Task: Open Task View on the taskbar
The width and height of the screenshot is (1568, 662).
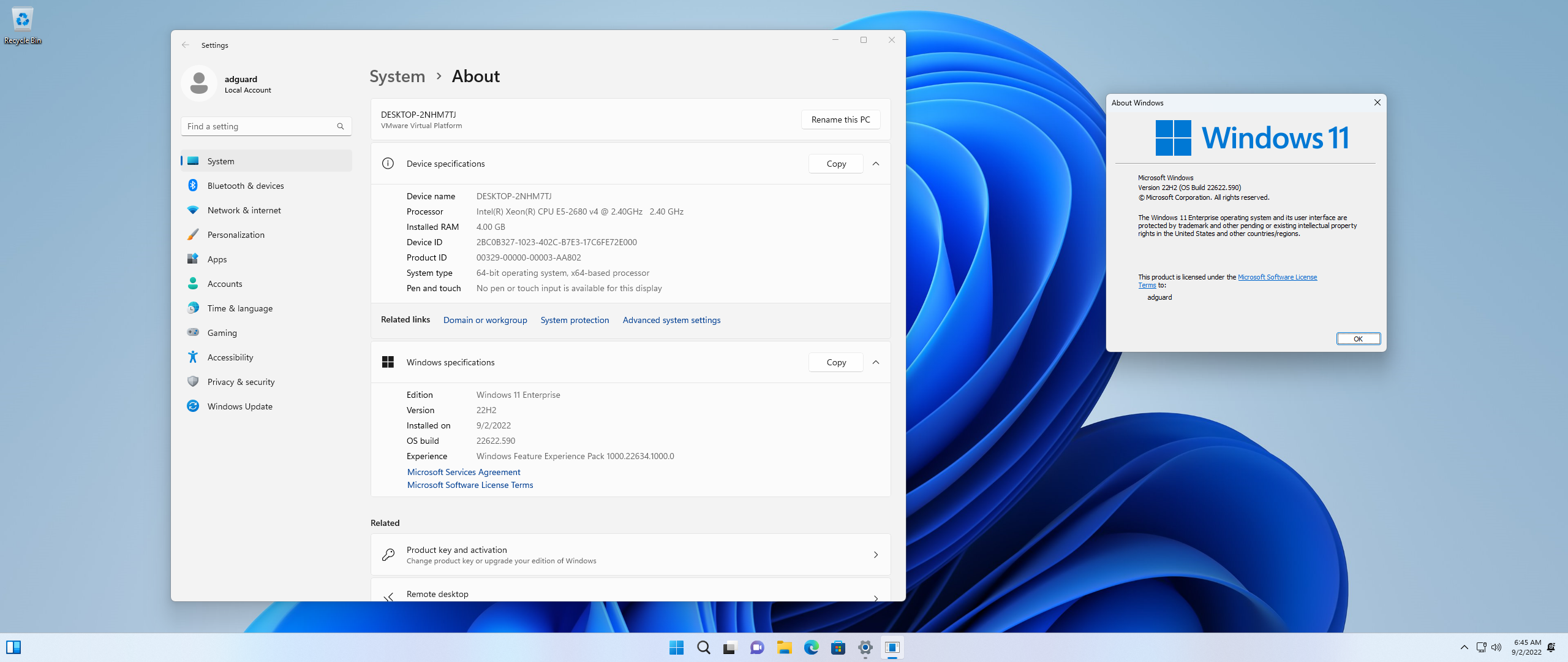Action: tap(730, 647)
